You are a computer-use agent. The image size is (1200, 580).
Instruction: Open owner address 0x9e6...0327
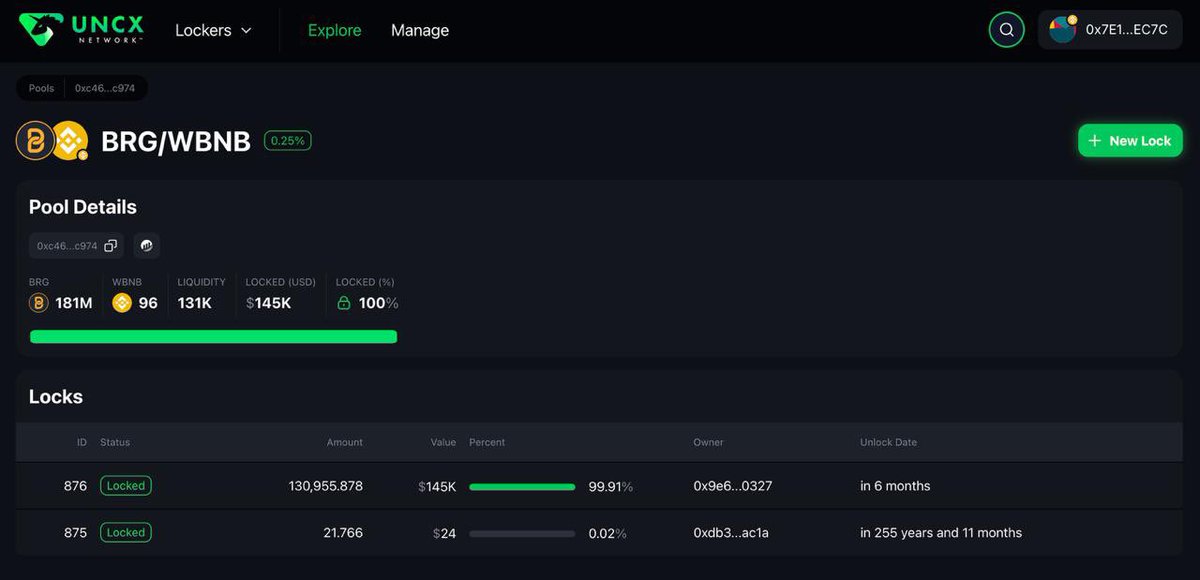pos(733,486)
